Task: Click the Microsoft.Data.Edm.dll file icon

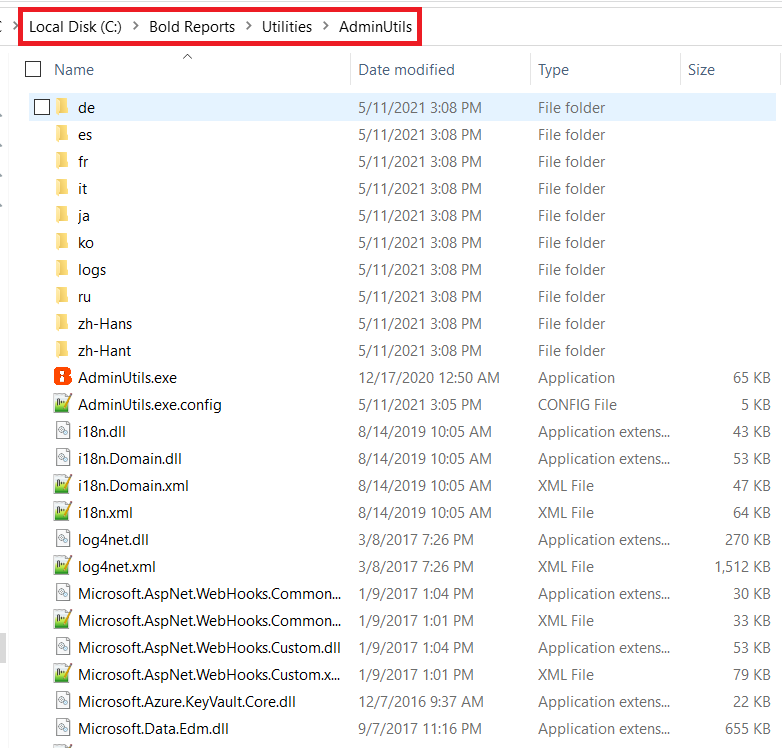Action: (x=63, y=727)
